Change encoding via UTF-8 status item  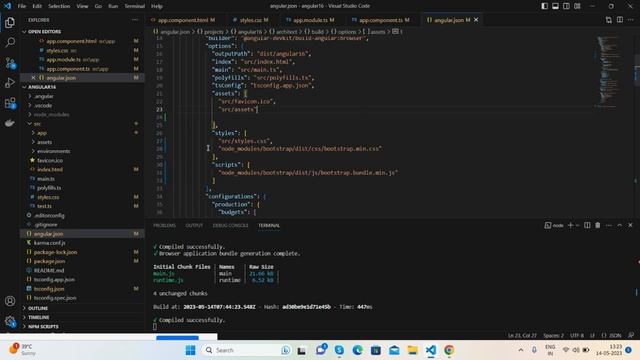click(x=577, y=336)
